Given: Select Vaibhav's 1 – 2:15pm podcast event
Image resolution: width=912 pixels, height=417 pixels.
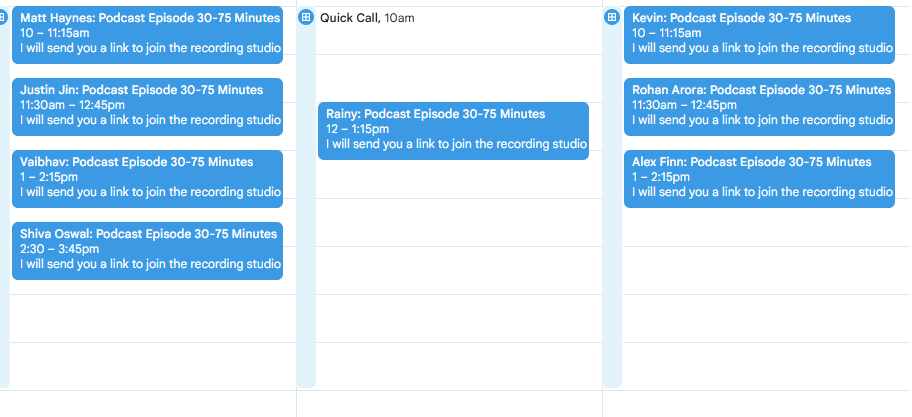Looking at the screenshot, I should coord(147,179).
